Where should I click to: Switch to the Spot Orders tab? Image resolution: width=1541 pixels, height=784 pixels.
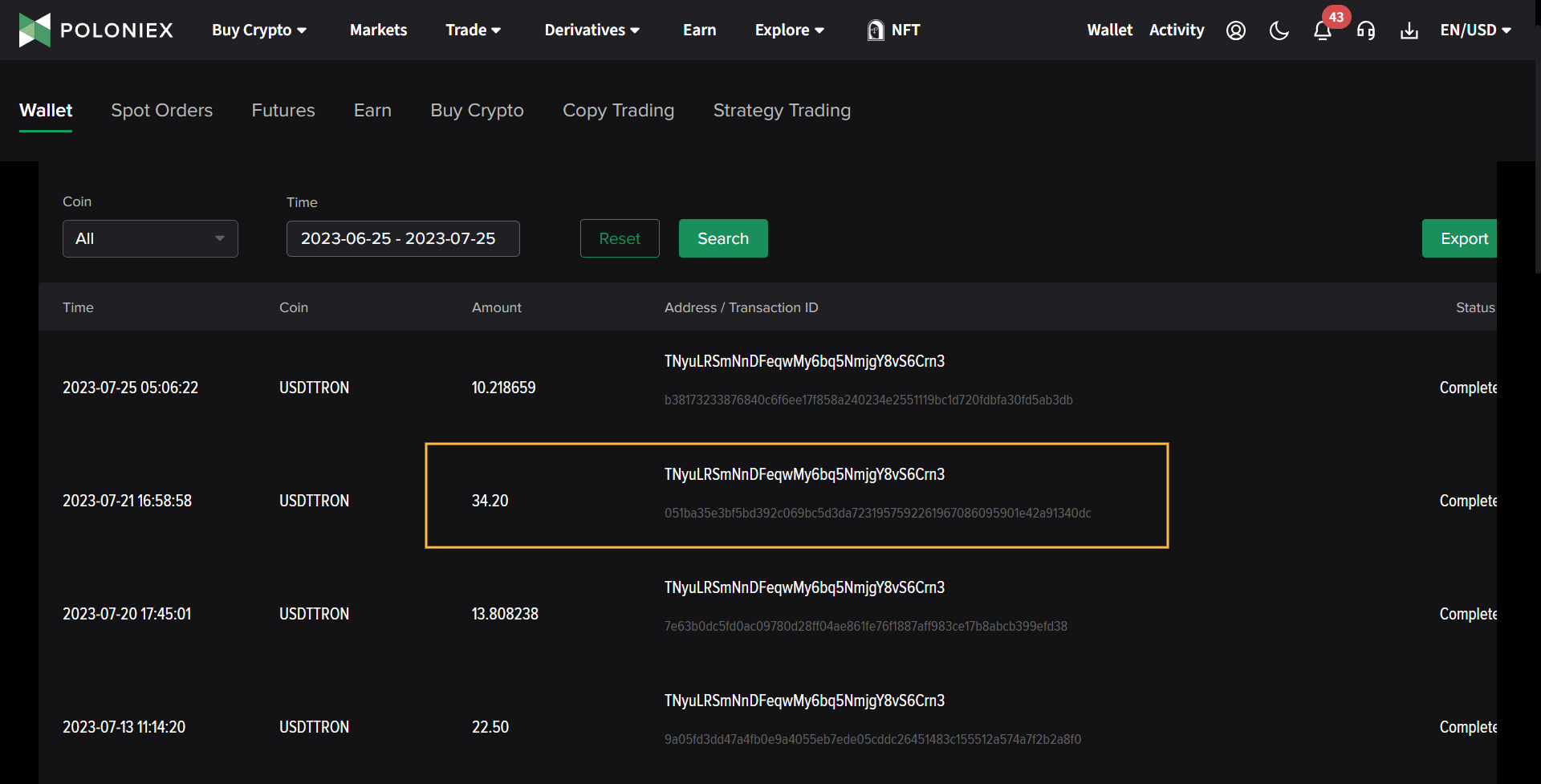(161, 111)
